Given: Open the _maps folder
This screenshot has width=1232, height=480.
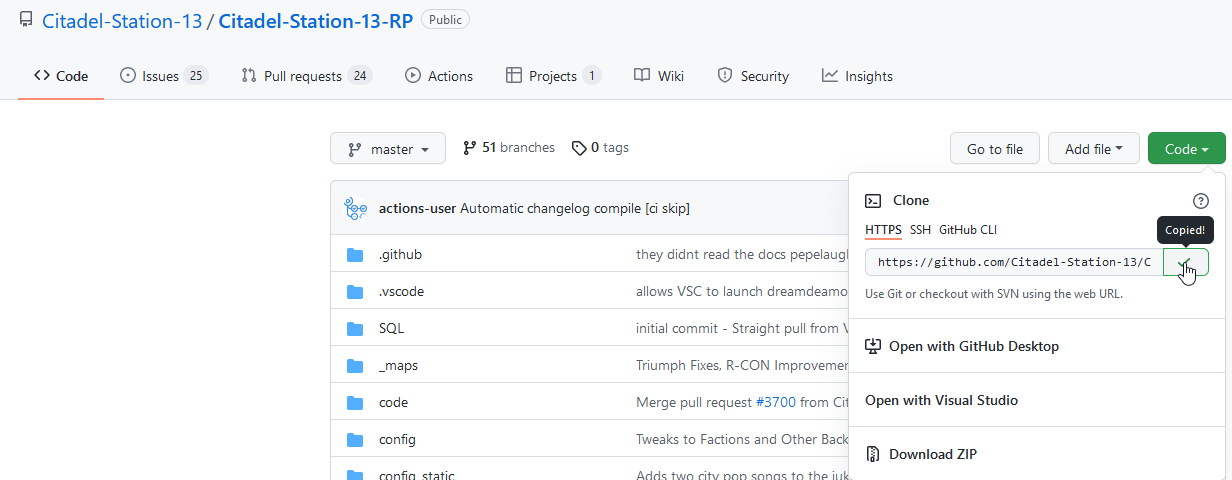Looking at the screenshot, I should (398, 365).
